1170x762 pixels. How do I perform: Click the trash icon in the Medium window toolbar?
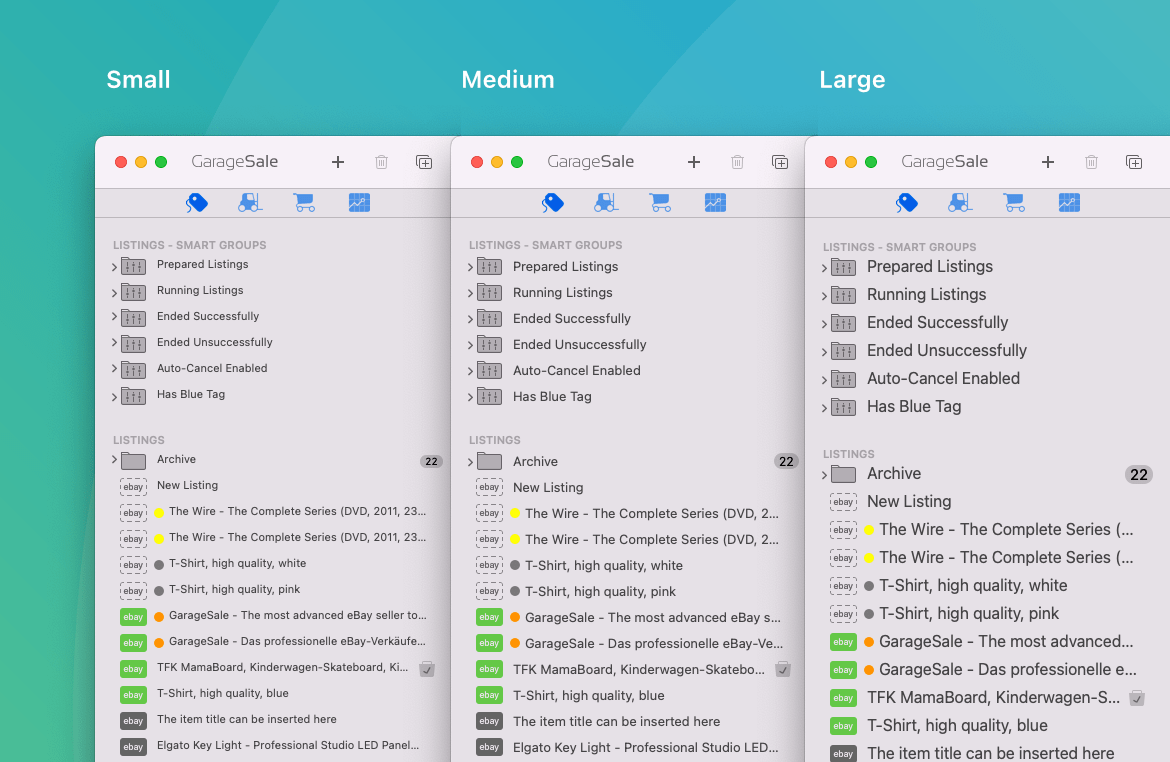pyautogui.click(x=737, y=162)
